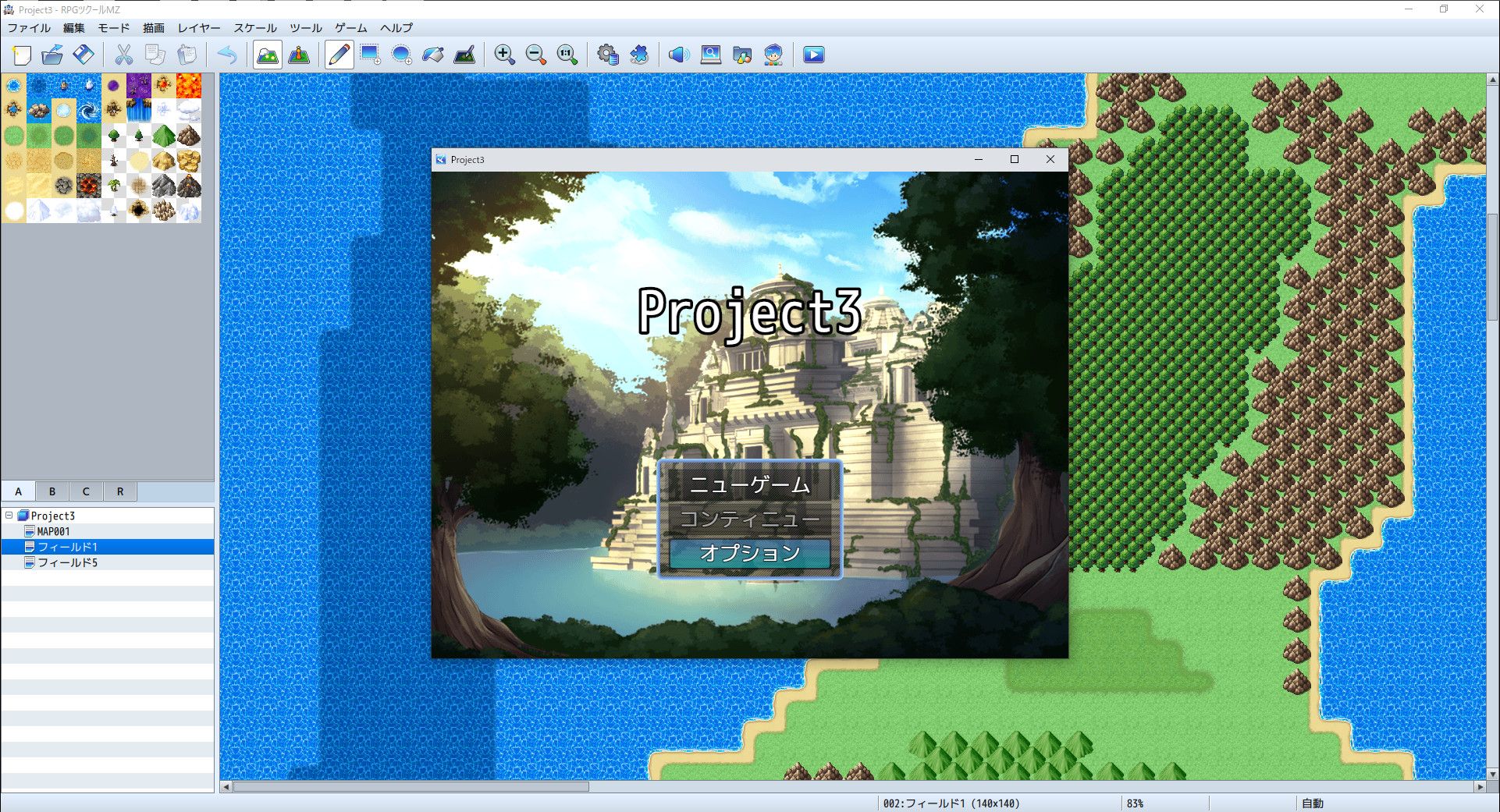Select the MAP001 map in the tree

coord(55,530)
